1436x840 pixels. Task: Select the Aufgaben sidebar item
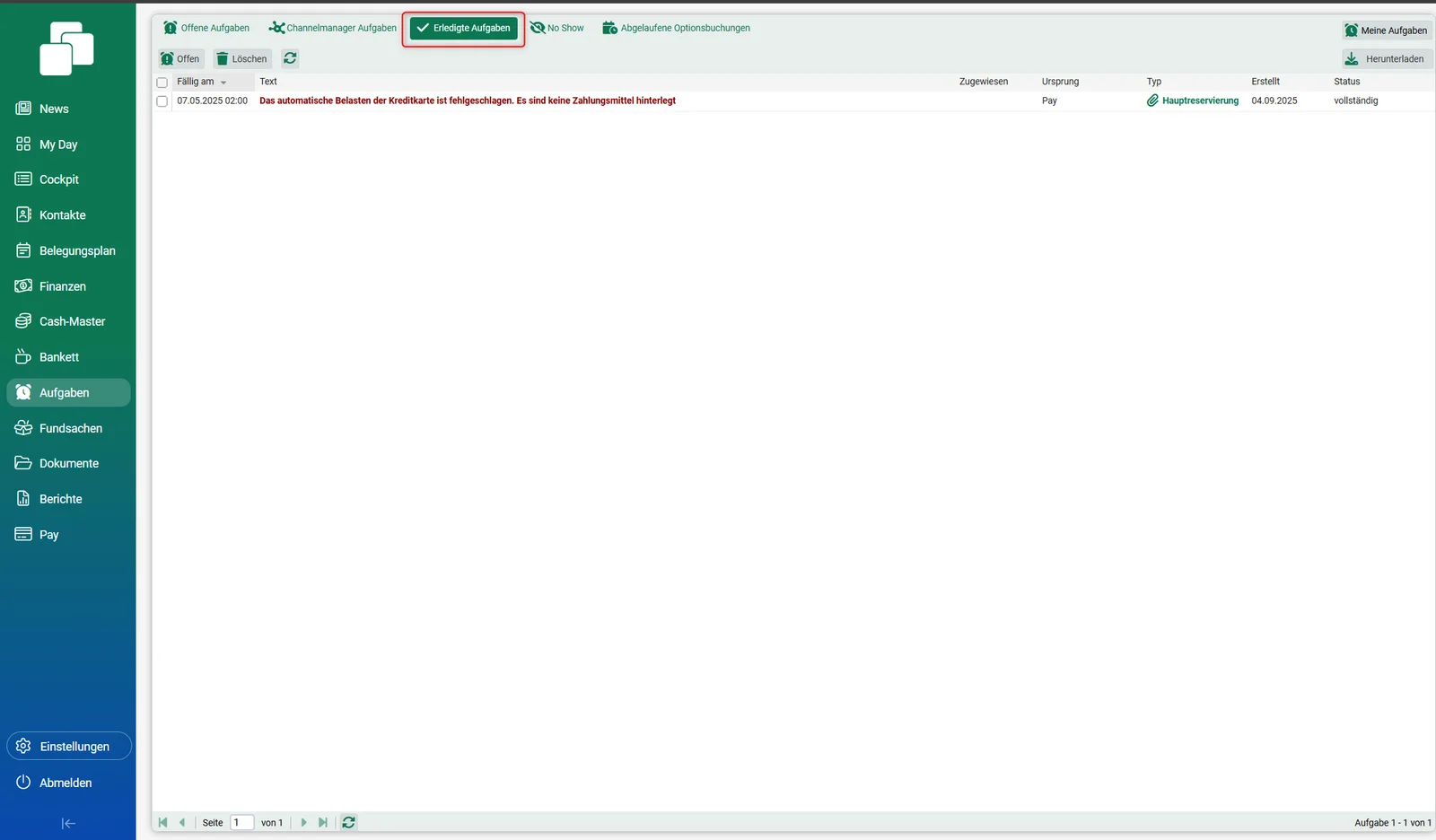(68, 392)
